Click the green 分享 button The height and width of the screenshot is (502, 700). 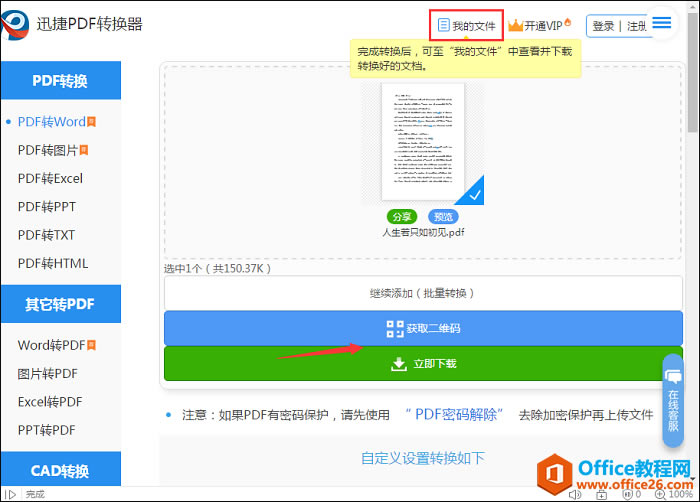coord(402,217)
